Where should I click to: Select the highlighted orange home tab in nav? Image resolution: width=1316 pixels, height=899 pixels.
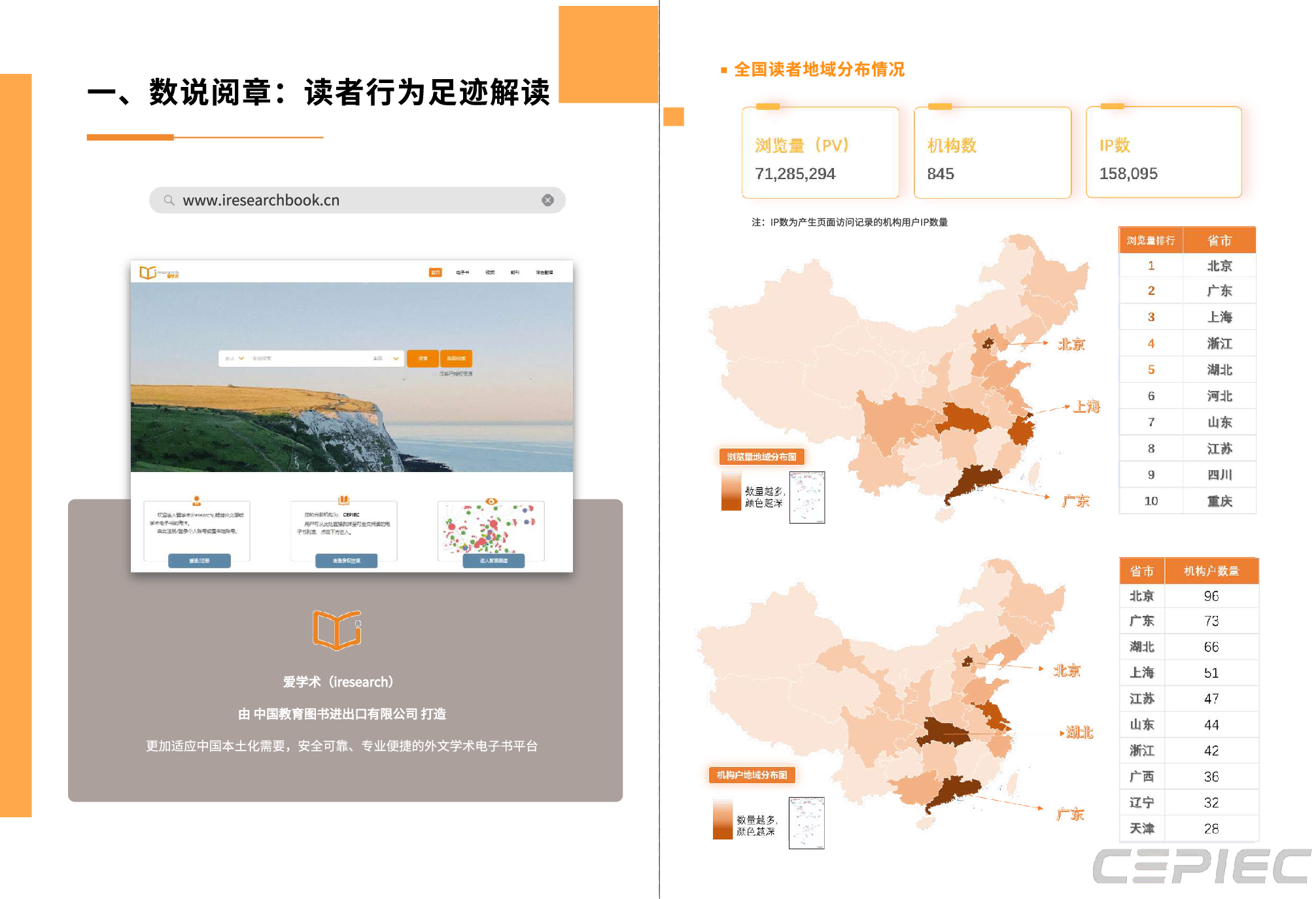435,273
